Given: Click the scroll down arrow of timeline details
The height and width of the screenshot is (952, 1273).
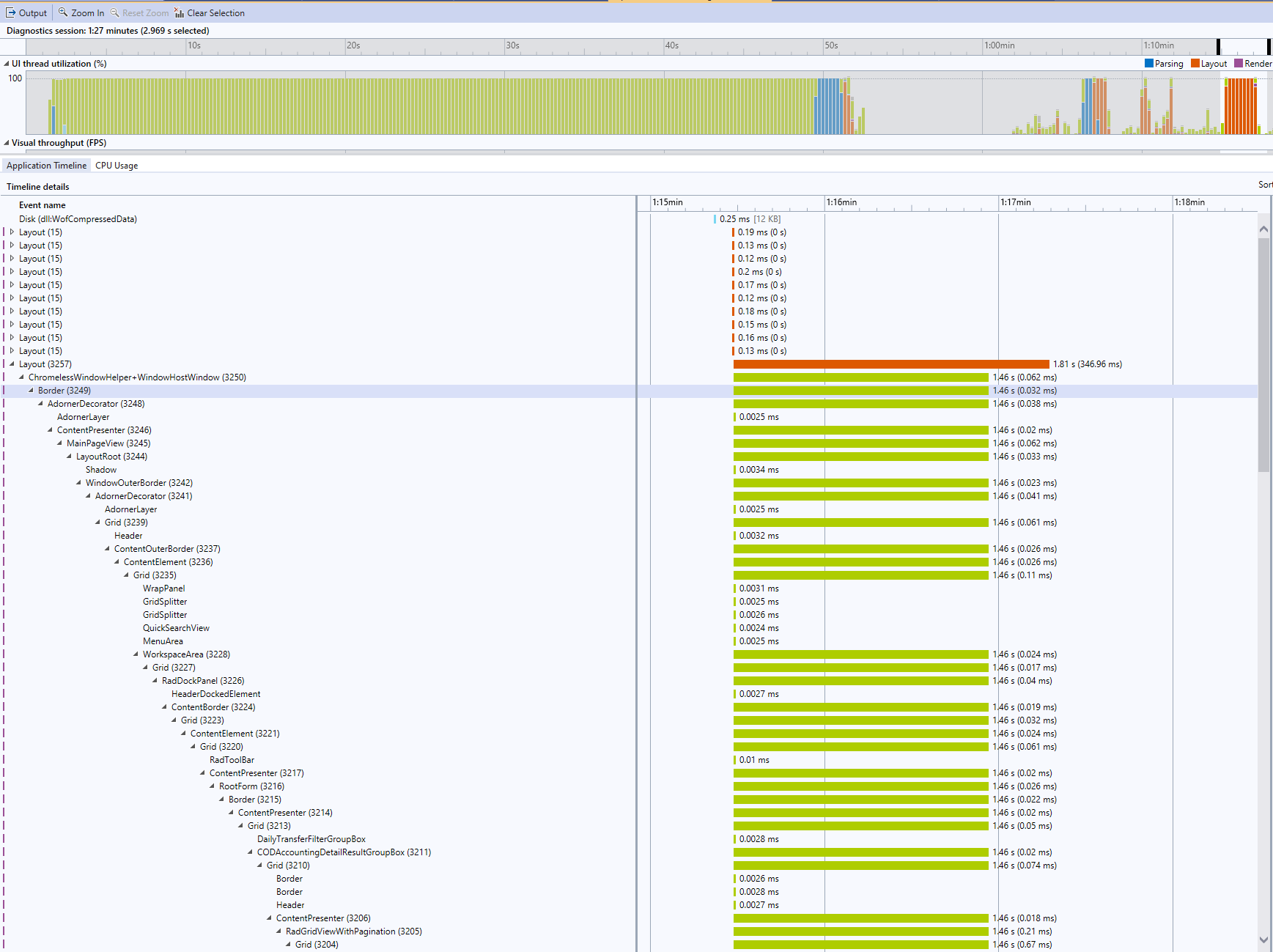Looking at the screenshot, I should coord(1263,940).
